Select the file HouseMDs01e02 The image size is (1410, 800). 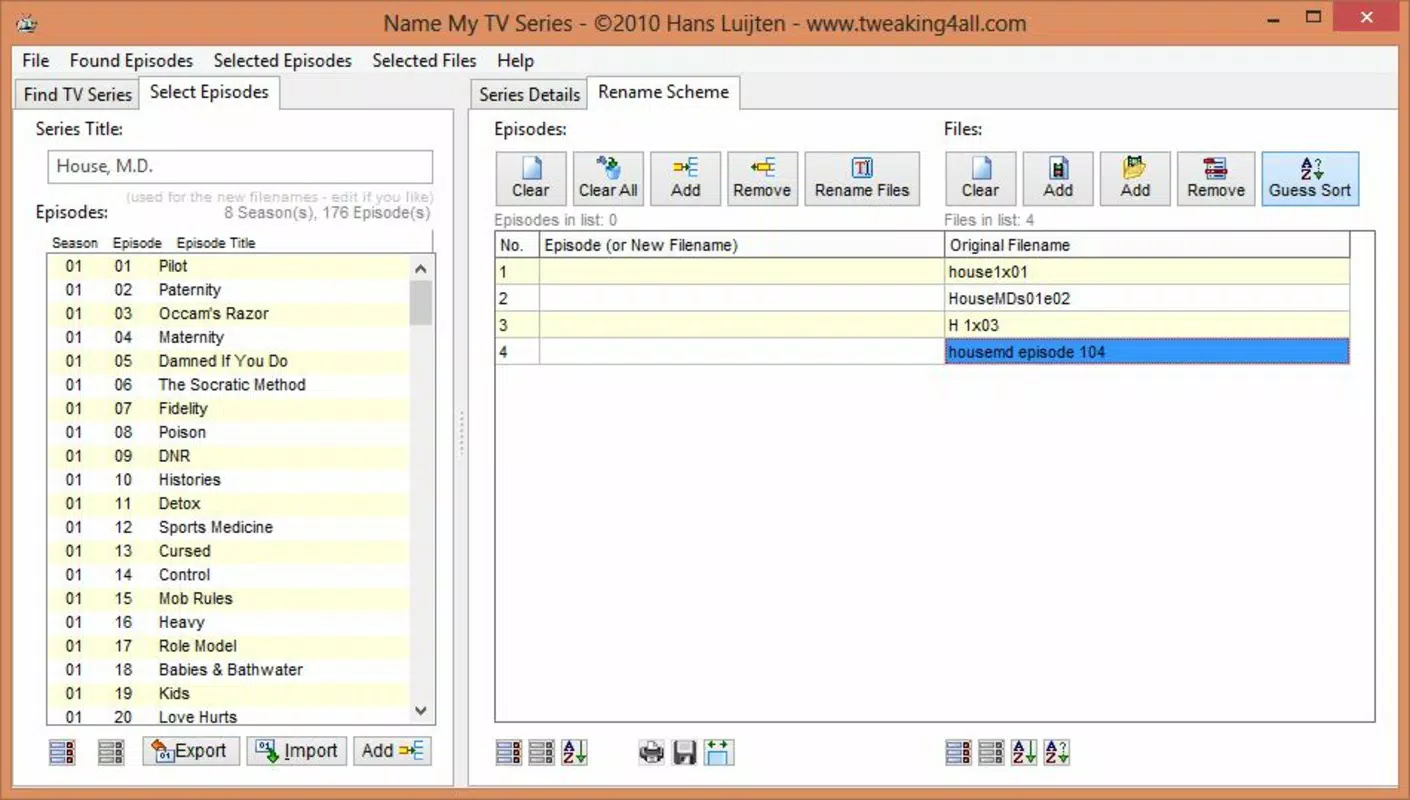pyautogui.click(x=1147, y=298)
